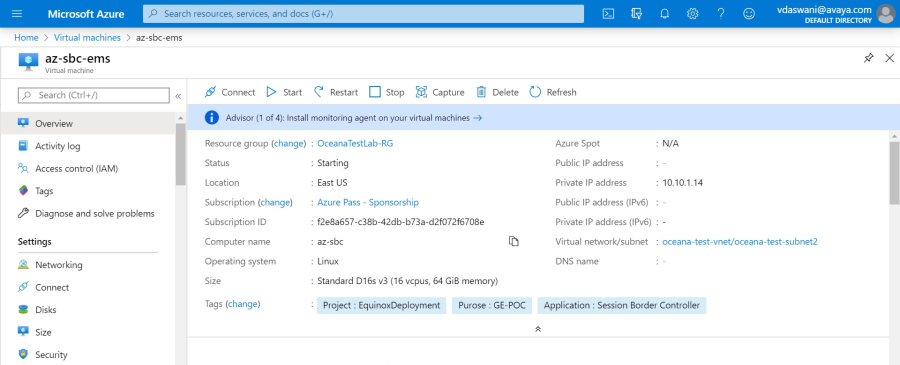
Task: Click the main pane vertical scrollbar
Action: click(895, 172)
